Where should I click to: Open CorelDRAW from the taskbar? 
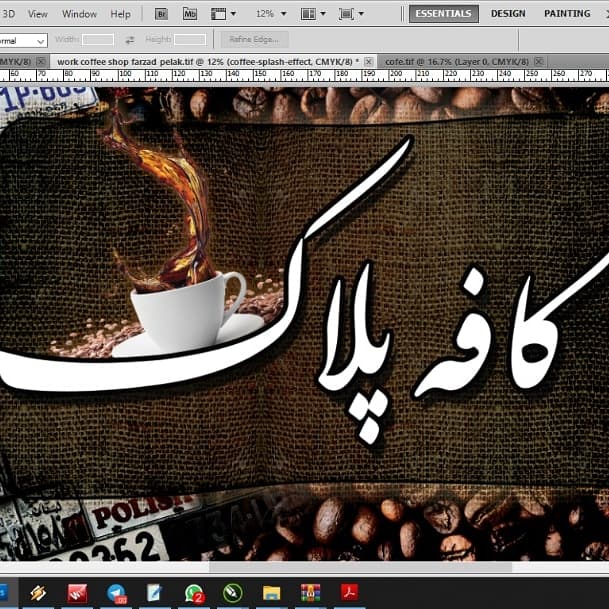pos(233,593)
